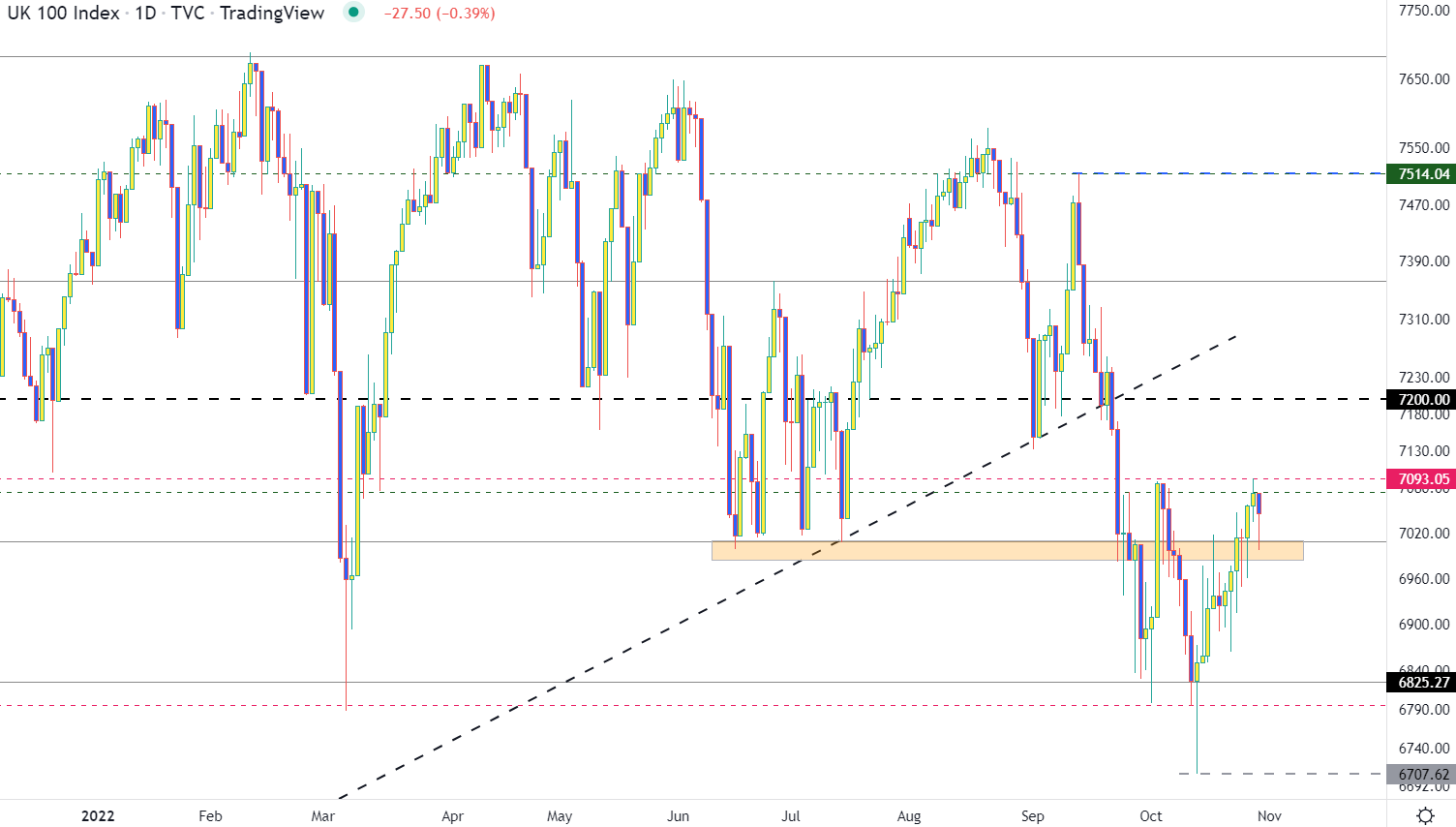Image resolution: width=1456 pixels, height=827 pixels.
Task: Click the -27.50 (-0.39%) change value
Action: 440,14
